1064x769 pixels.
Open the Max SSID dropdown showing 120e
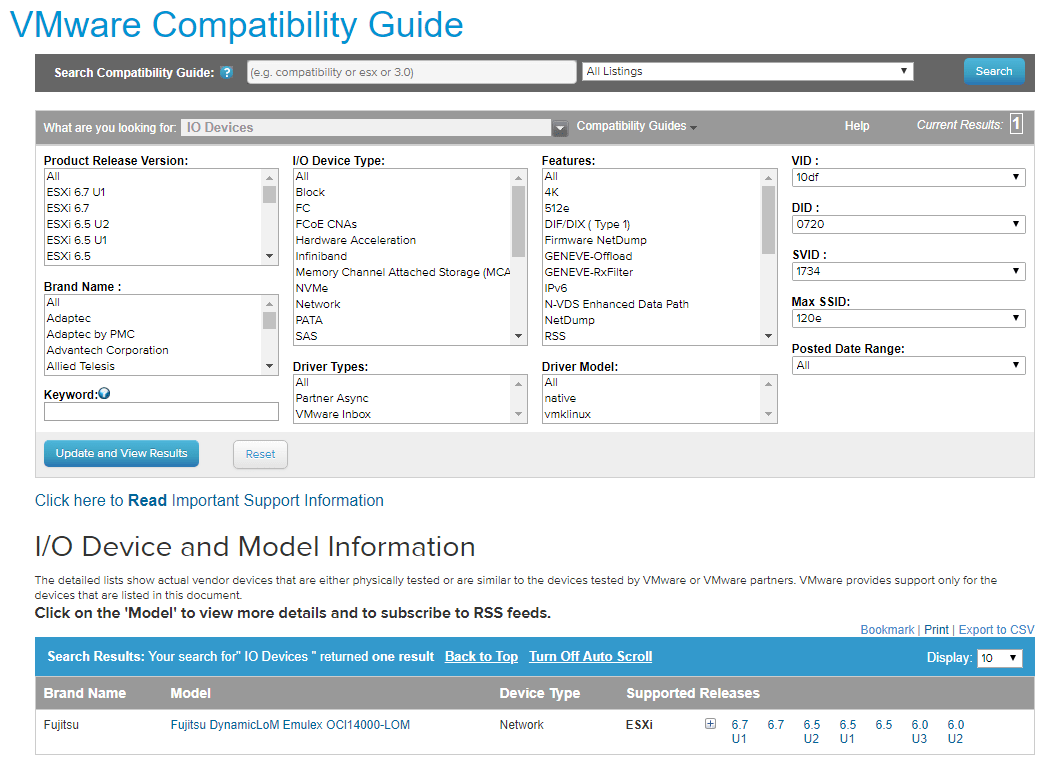click(x=908, y=318)
